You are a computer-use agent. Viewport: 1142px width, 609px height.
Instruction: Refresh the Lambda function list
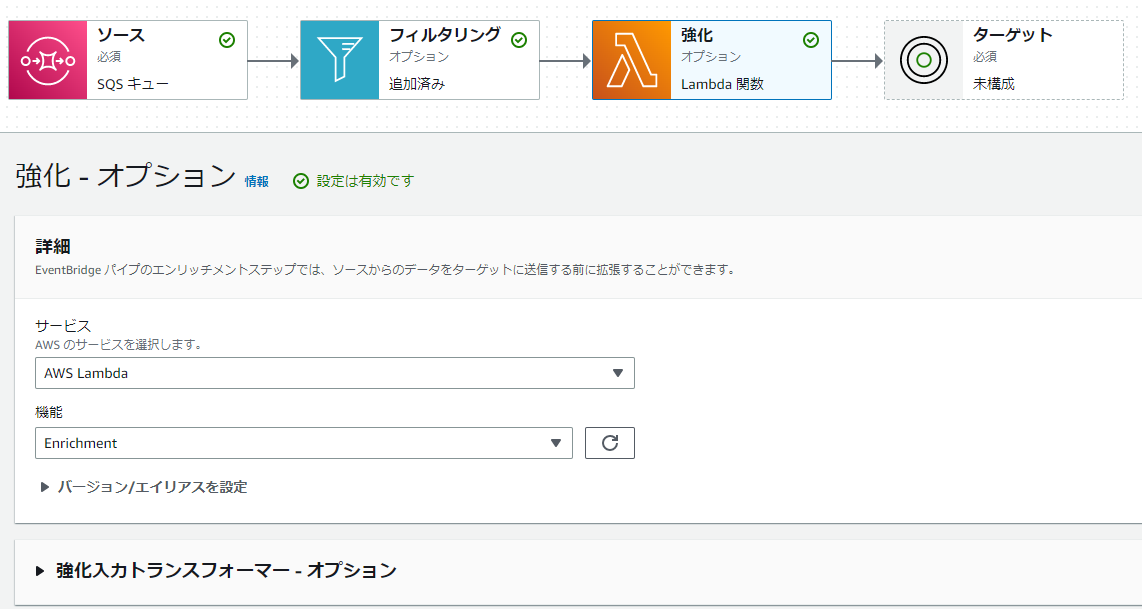coord(610,443)
